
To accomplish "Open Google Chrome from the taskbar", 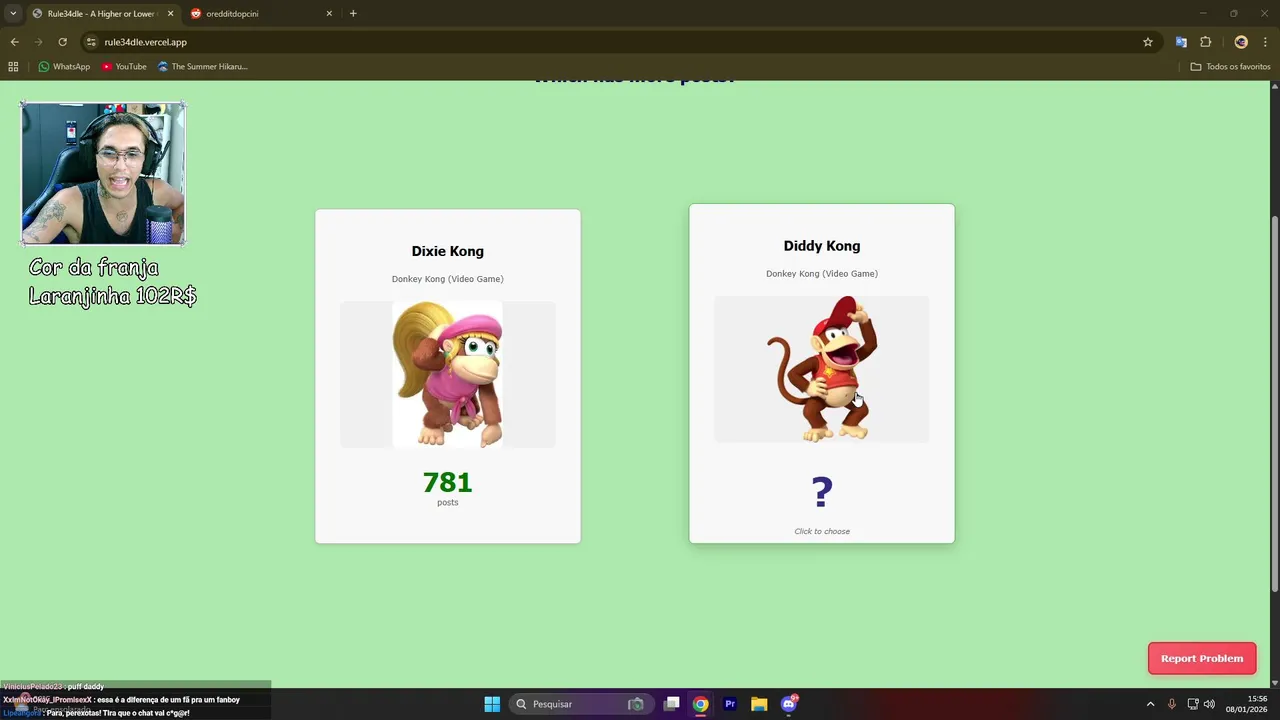I will click(x=701, y=704).
